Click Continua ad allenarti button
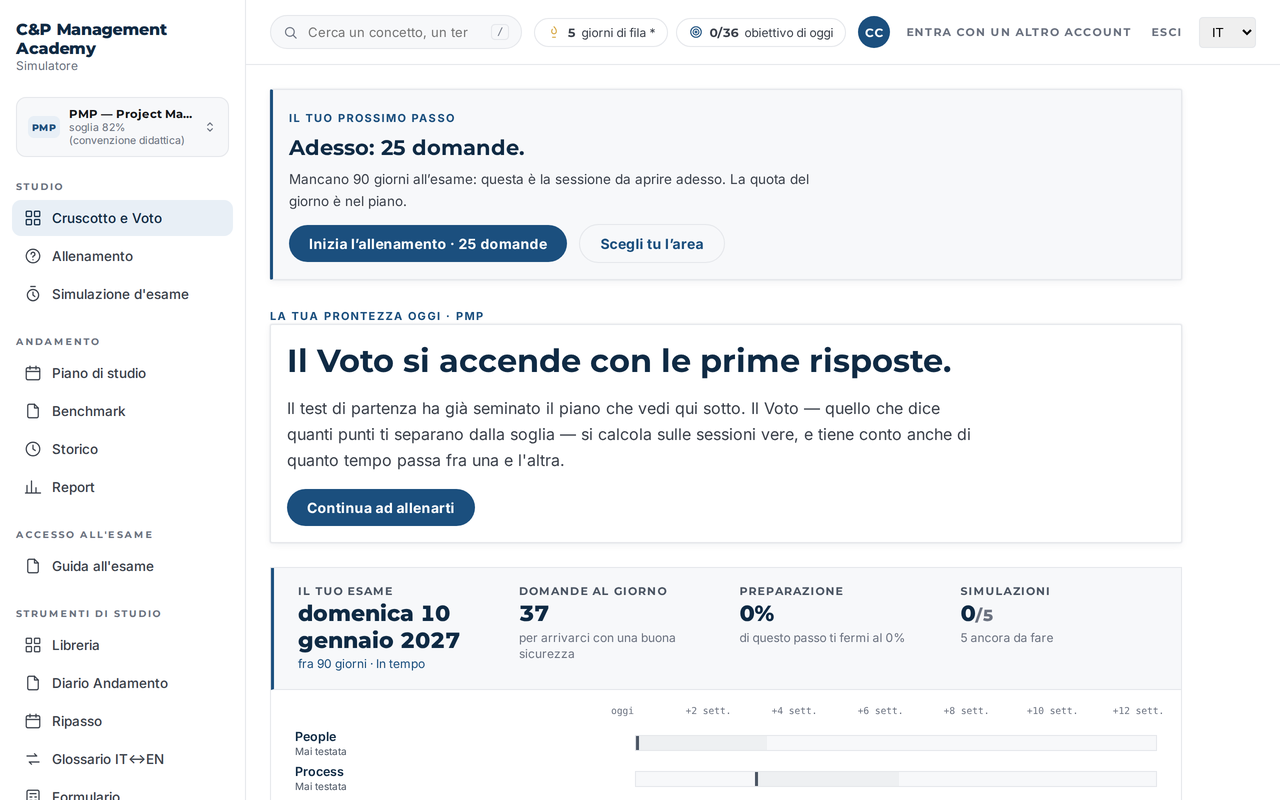This screenshot has width=1280, height=800. click(x=381, y=508)
